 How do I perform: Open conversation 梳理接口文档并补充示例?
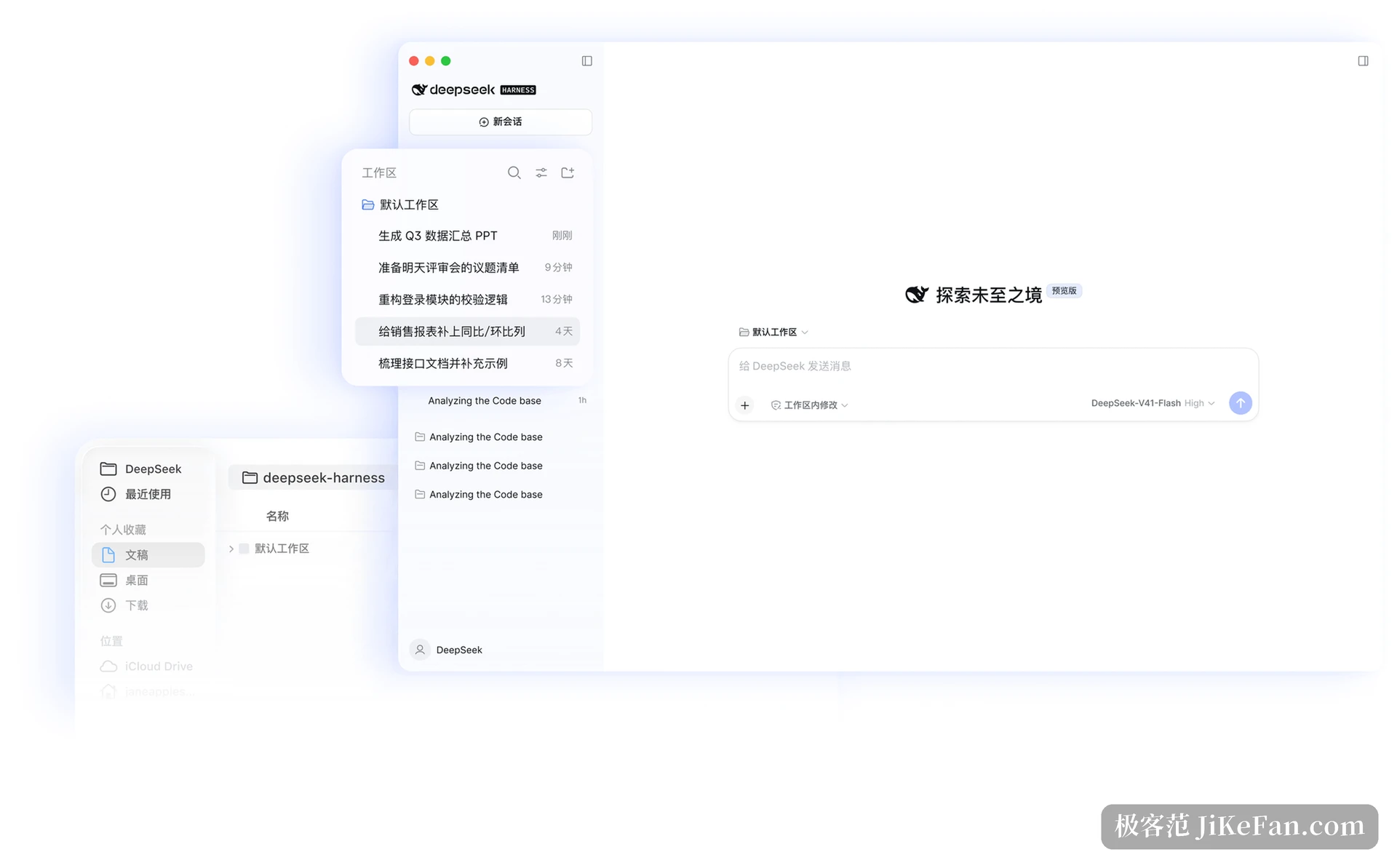point(467,363)
